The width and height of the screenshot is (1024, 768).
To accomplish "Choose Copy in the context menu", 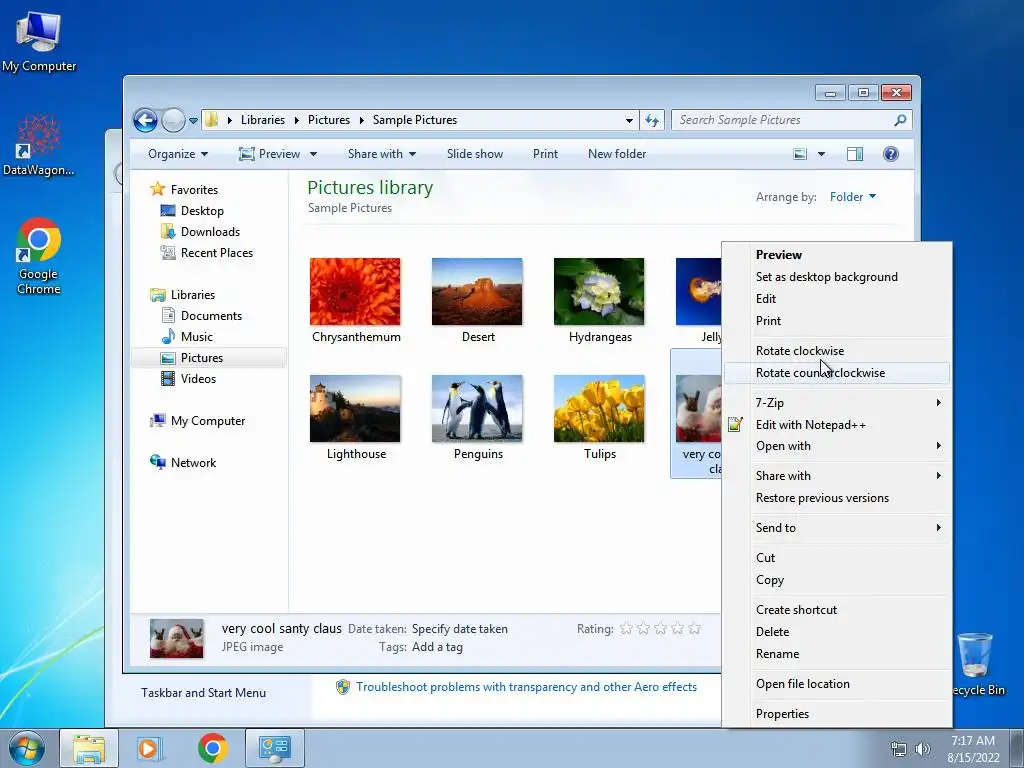I will (x=837, y=580).
